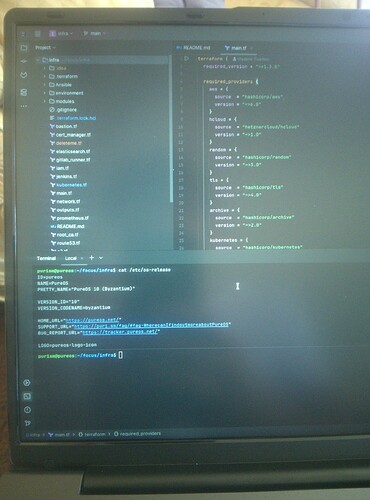Open the Project tool window folder icon
This screenshot has width=370, height=500.
(x=24, y=48)
